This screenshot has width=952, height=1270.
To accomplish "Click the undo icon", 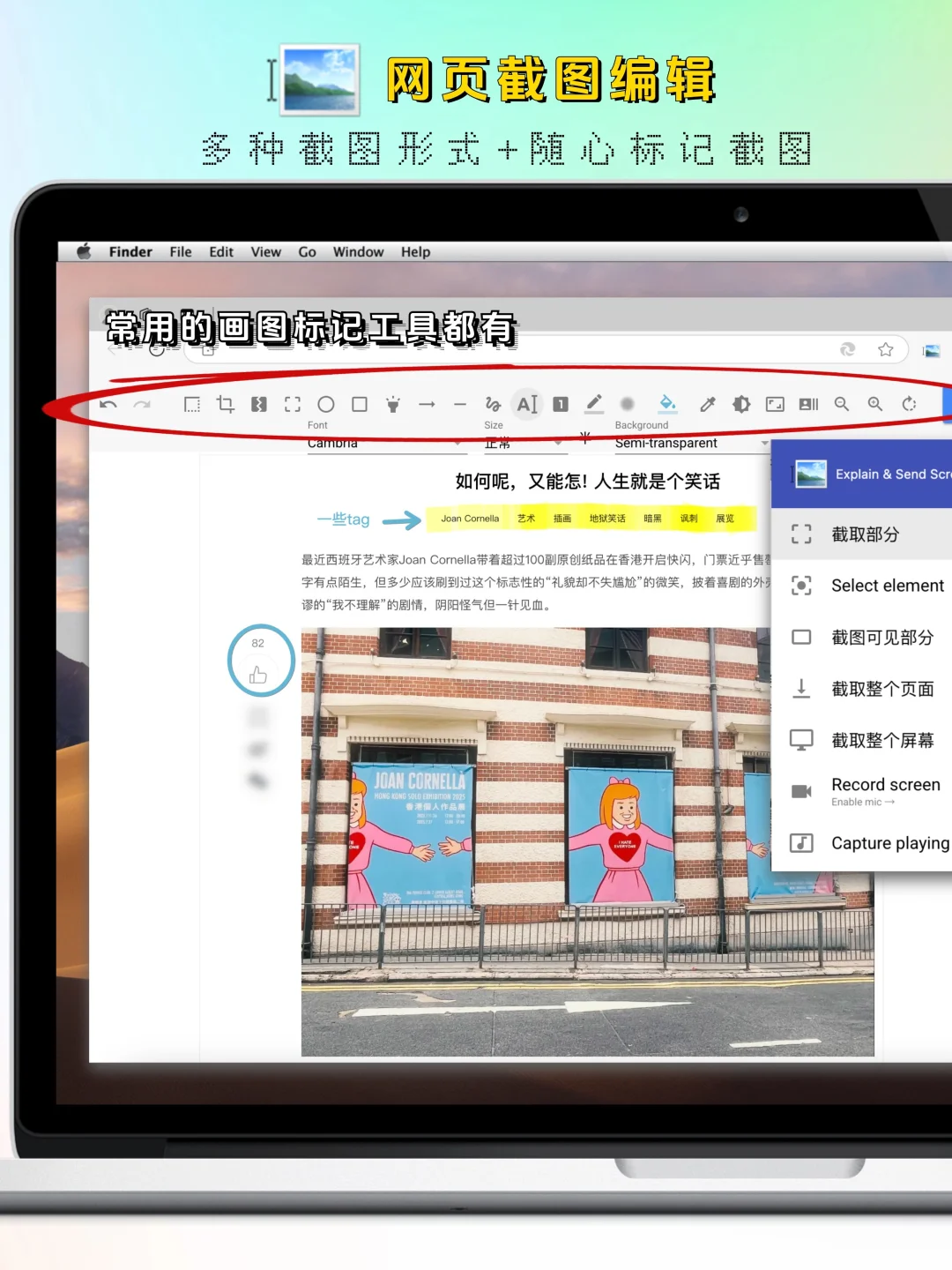I will click(x=108, y=404).
